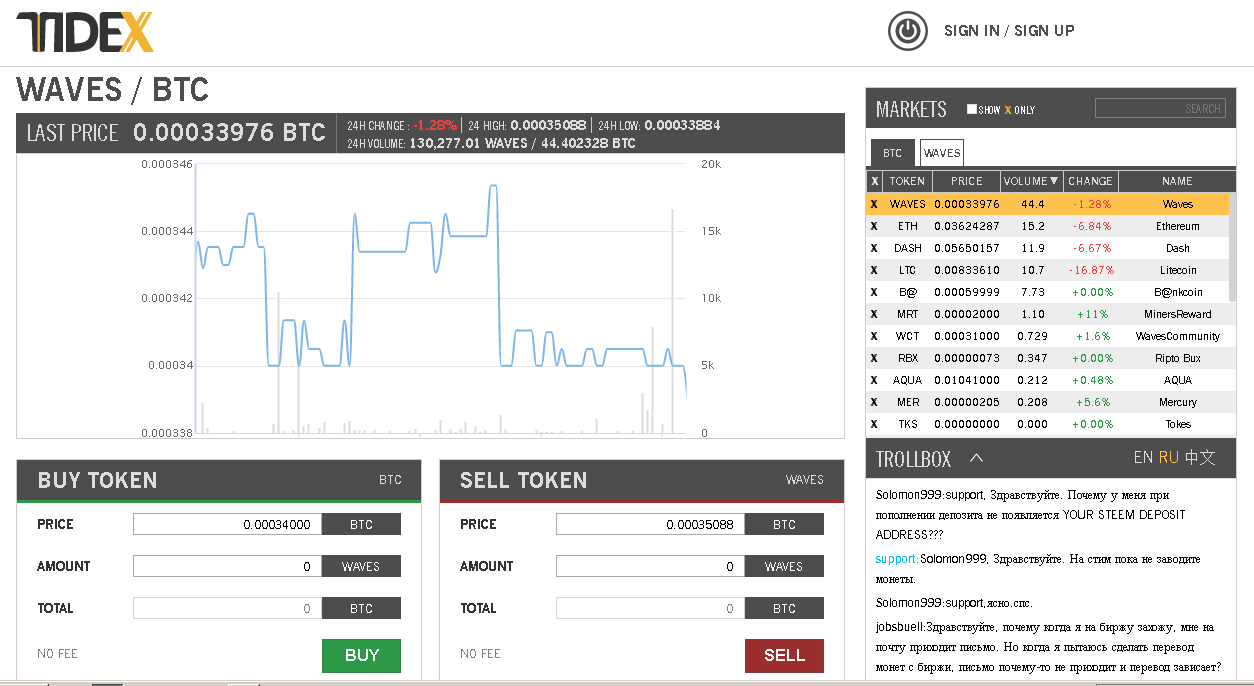
Task: Click the 24H High value 0.00035088
Action: tap(548, 125)
